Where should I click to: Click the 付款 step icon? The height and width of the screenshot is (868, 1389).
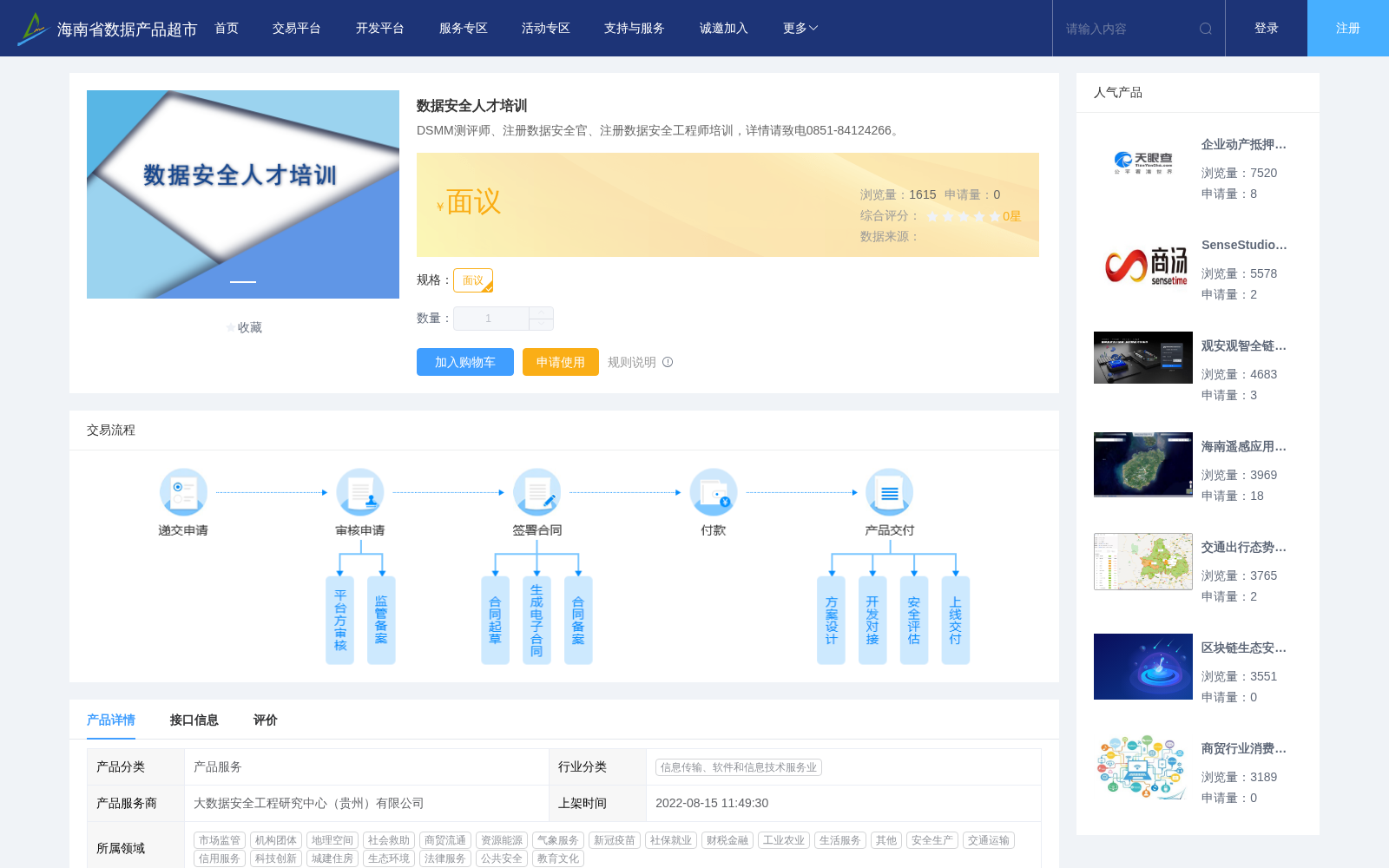[714, 492]
